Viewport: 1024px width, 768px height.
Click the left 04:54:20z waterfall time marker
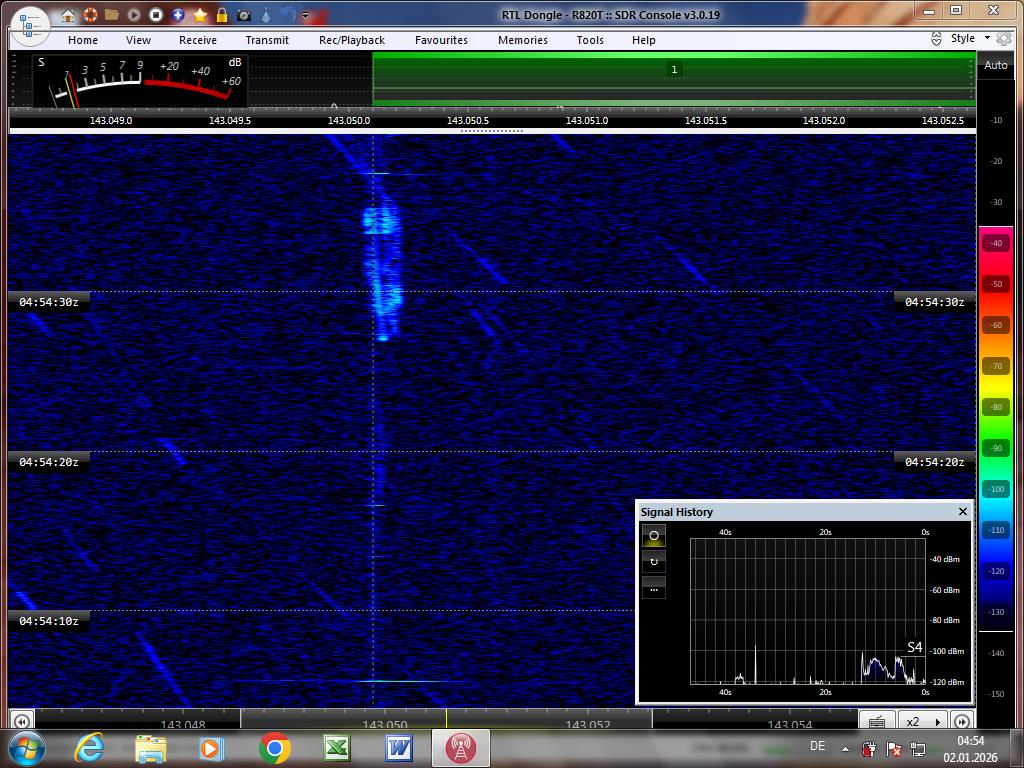[49, 462]
